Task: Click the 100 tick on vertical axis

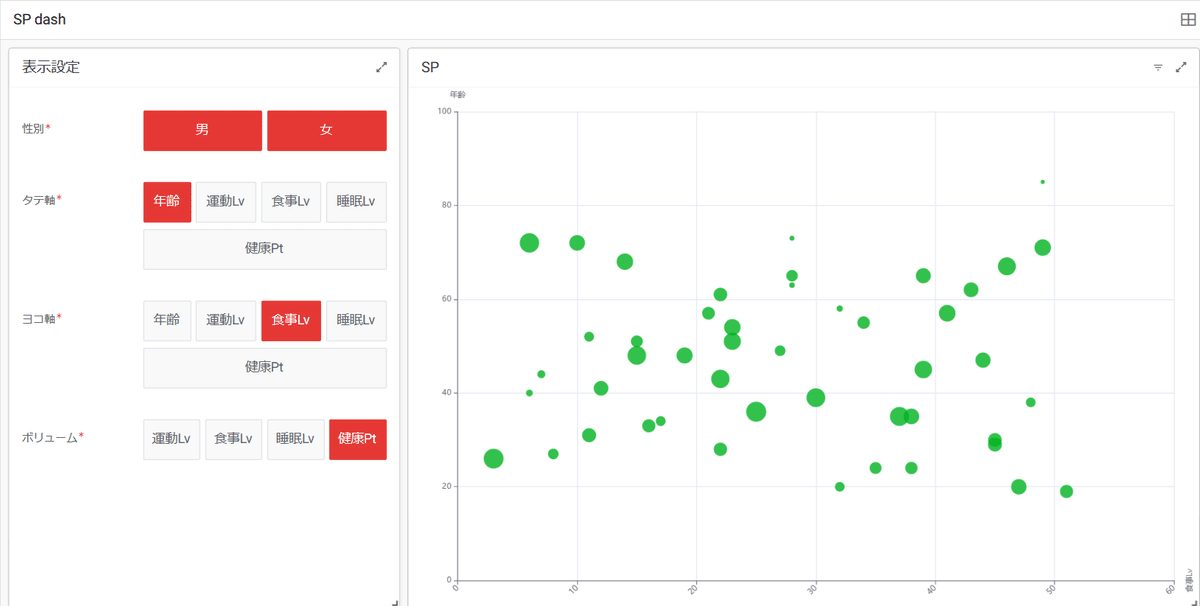Action: pyautogui.click(x=445, y=111)
